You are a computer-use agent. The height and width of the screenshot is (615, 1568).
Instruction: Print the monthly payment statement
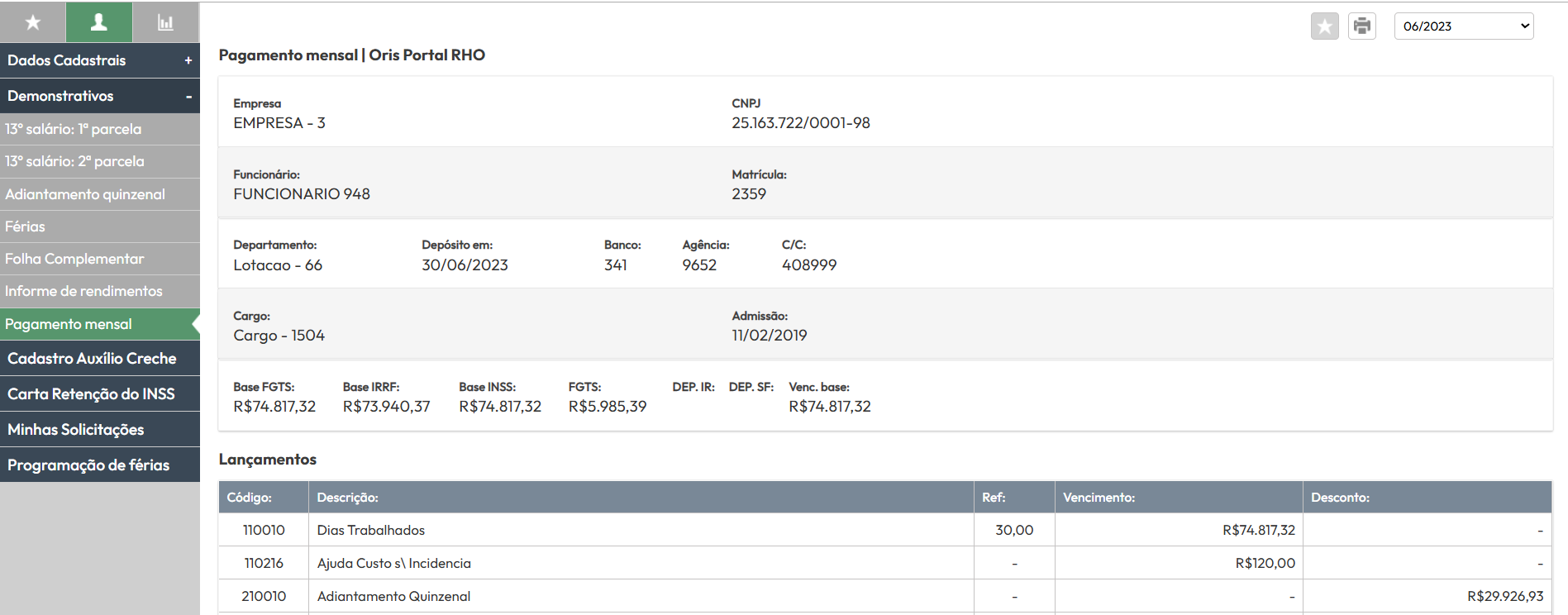(x=1362, y=26)
